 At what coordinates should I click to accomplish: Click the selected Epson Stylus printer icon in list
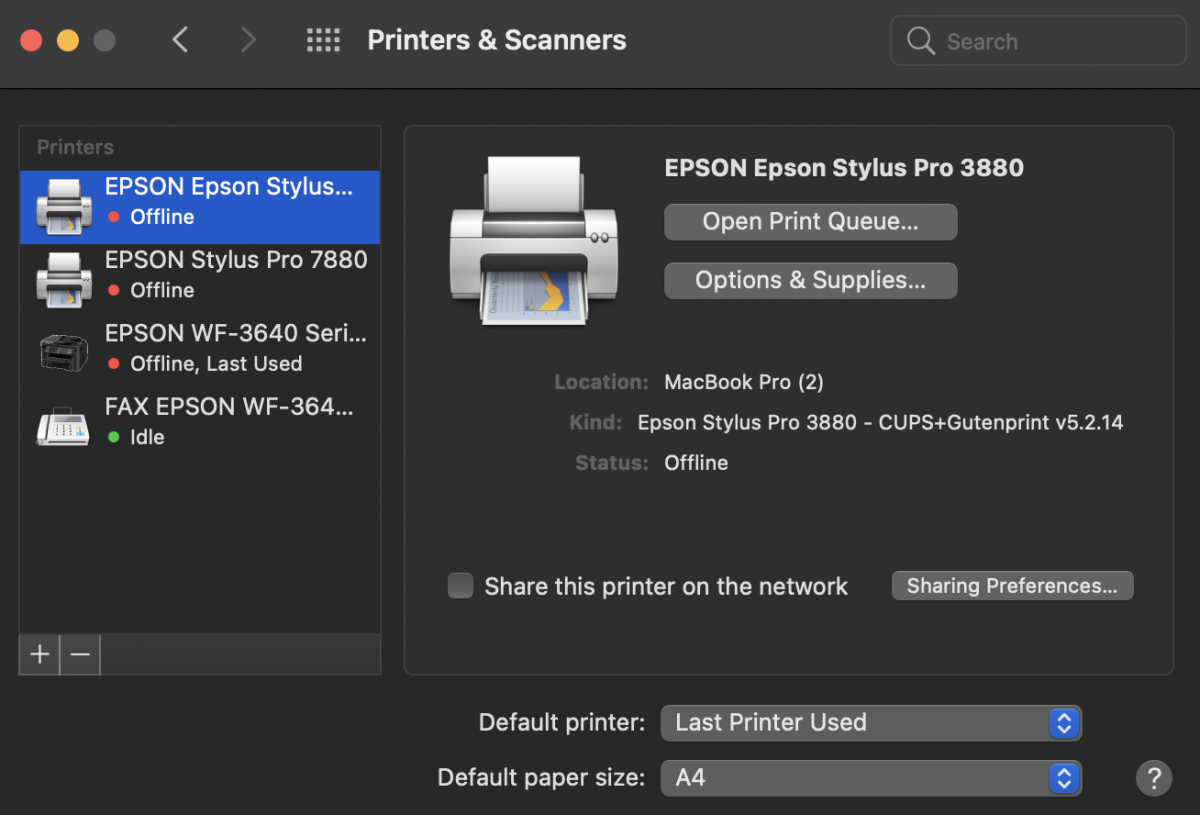(x=64, y=206)
